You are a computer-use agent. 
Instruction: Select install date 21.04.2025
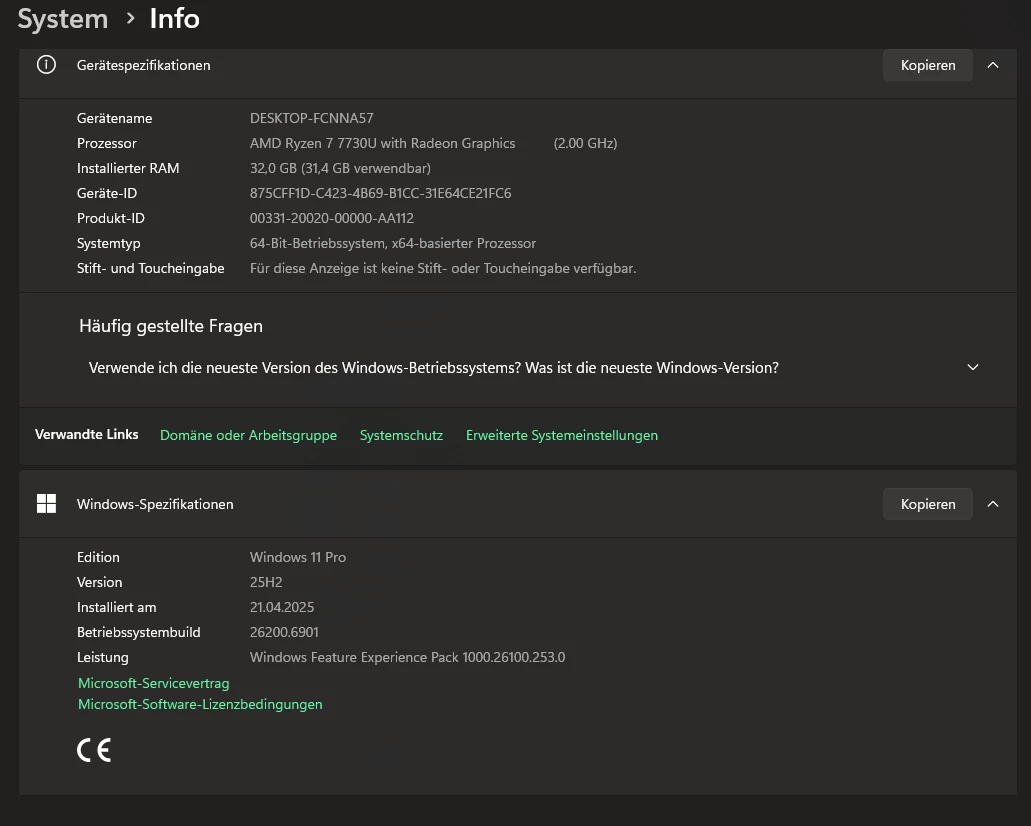coord(281,607)
